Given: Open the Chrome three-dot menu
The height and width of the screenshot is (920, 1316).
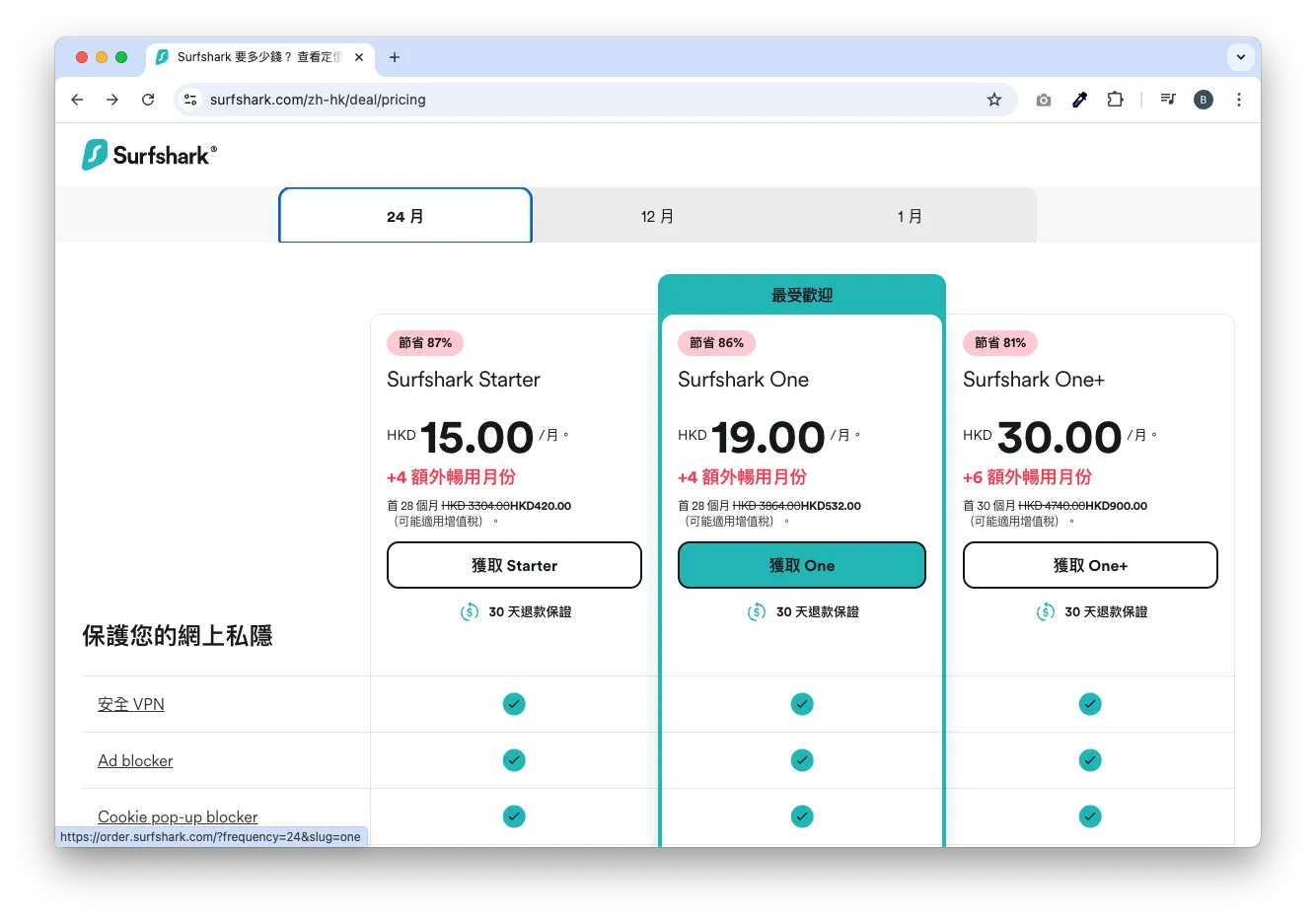Looking at the screenshot, I should [x=1239, y=100].
